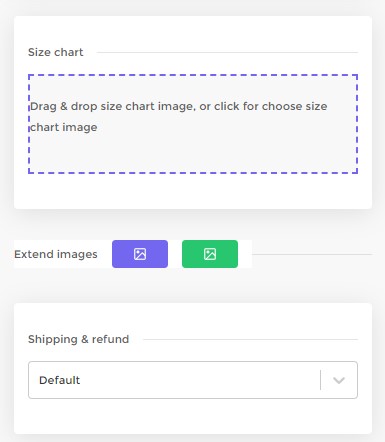Click the purple image upload button

click(140, 254)
